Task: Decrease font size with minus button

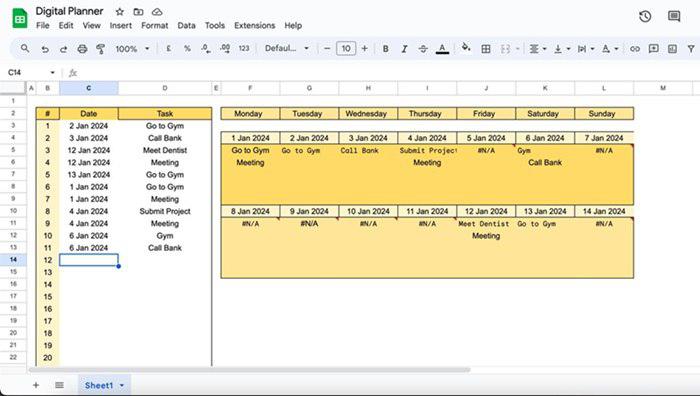Action: pos(327,48)
